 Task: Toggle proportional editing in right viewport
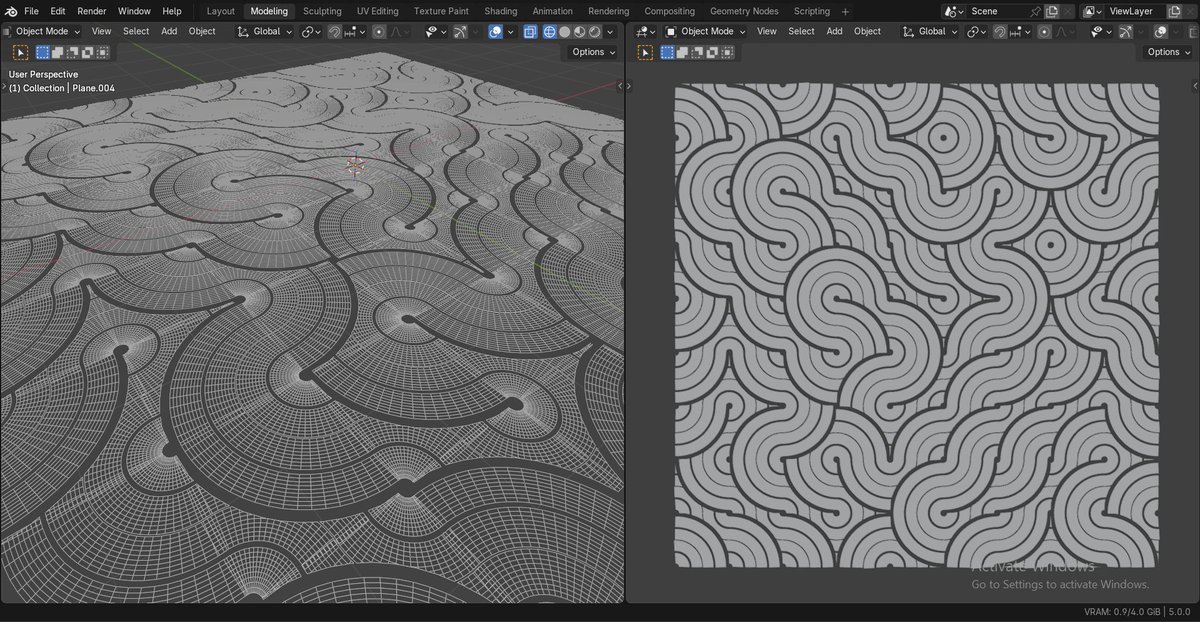click(x=1045, y=31)
